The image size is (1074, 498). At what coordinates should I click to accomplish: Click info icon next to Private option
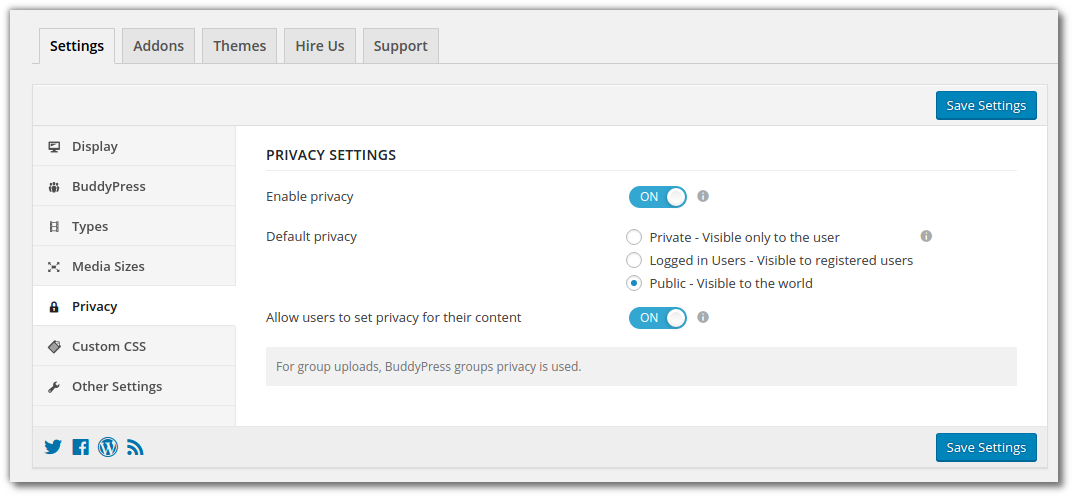coord(926,236)
